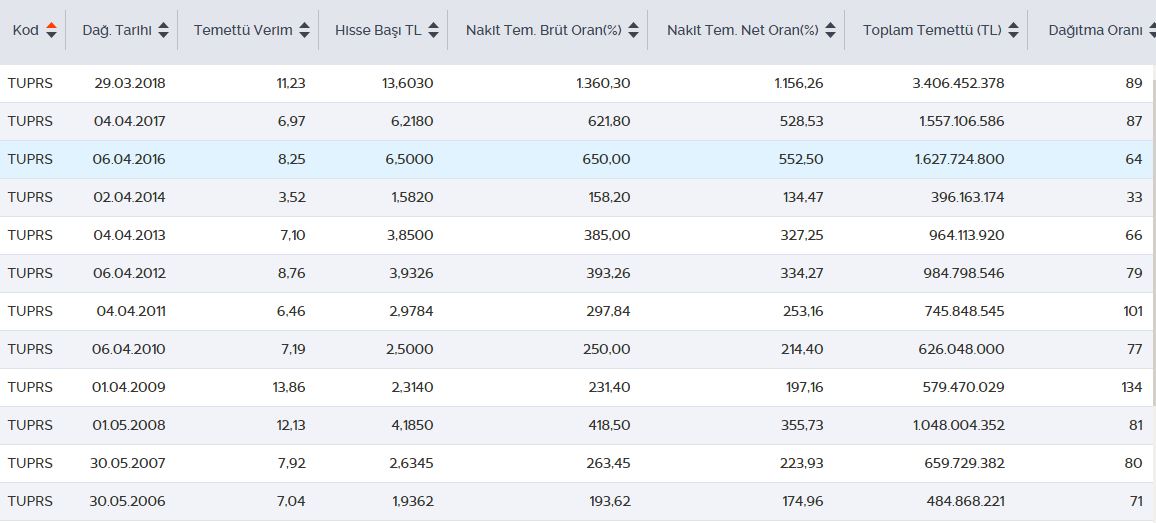1156x523 pixels.
Task: Click the Nakit Tem. Net Oran(%) header label
Action: (x=743, y=30)
